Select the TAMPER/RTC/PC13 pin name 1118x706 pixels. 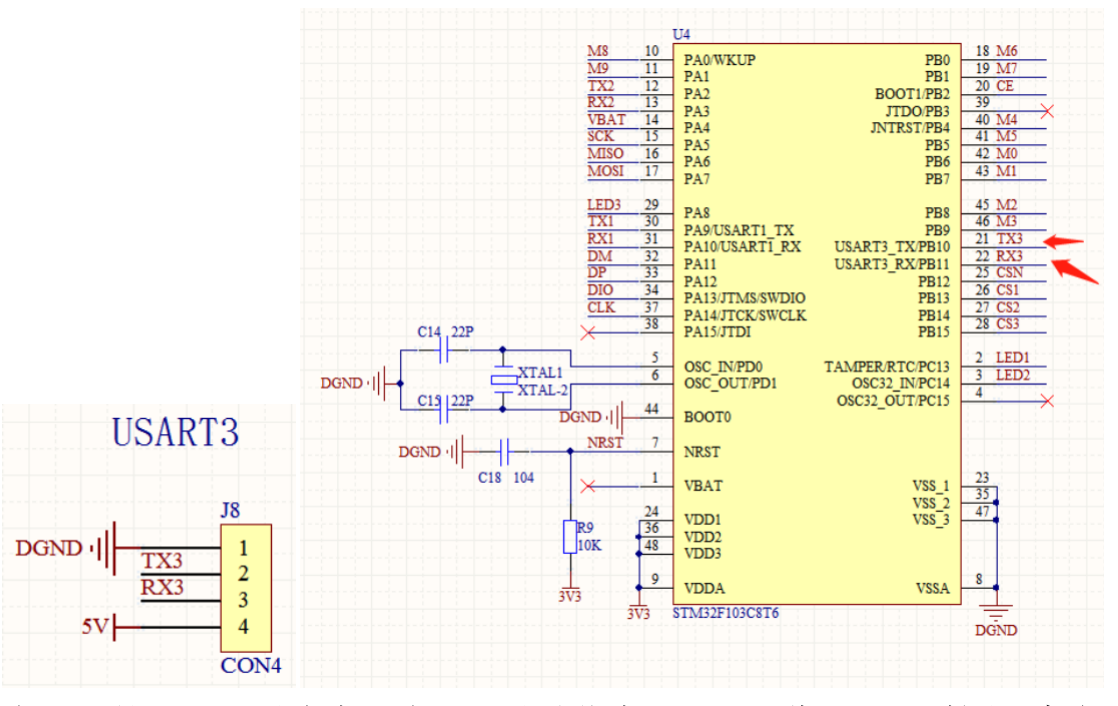(887, 367)
